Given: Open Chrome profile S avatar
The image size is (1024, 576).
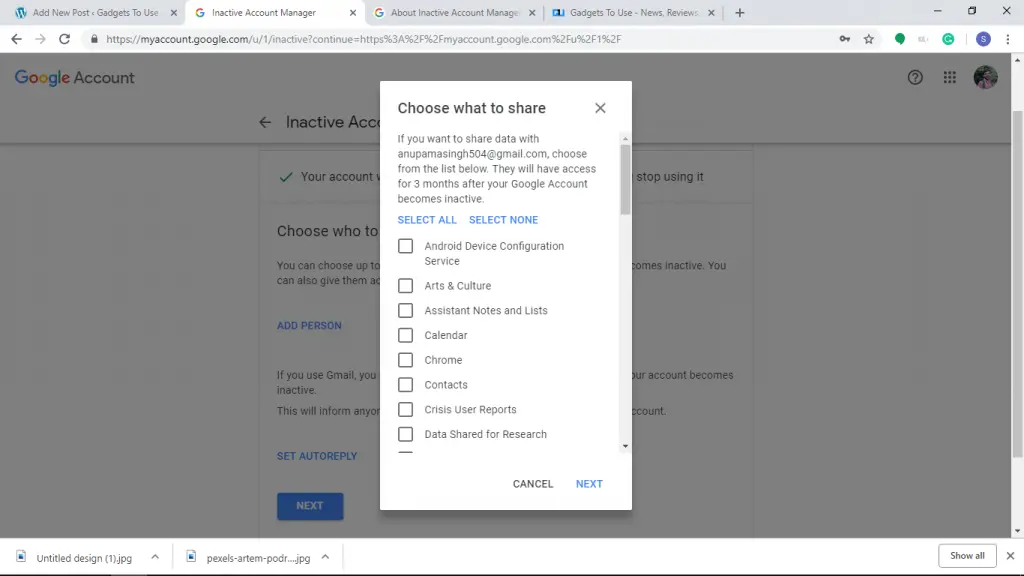Looking at the screenshot, I should pos(983,39).
